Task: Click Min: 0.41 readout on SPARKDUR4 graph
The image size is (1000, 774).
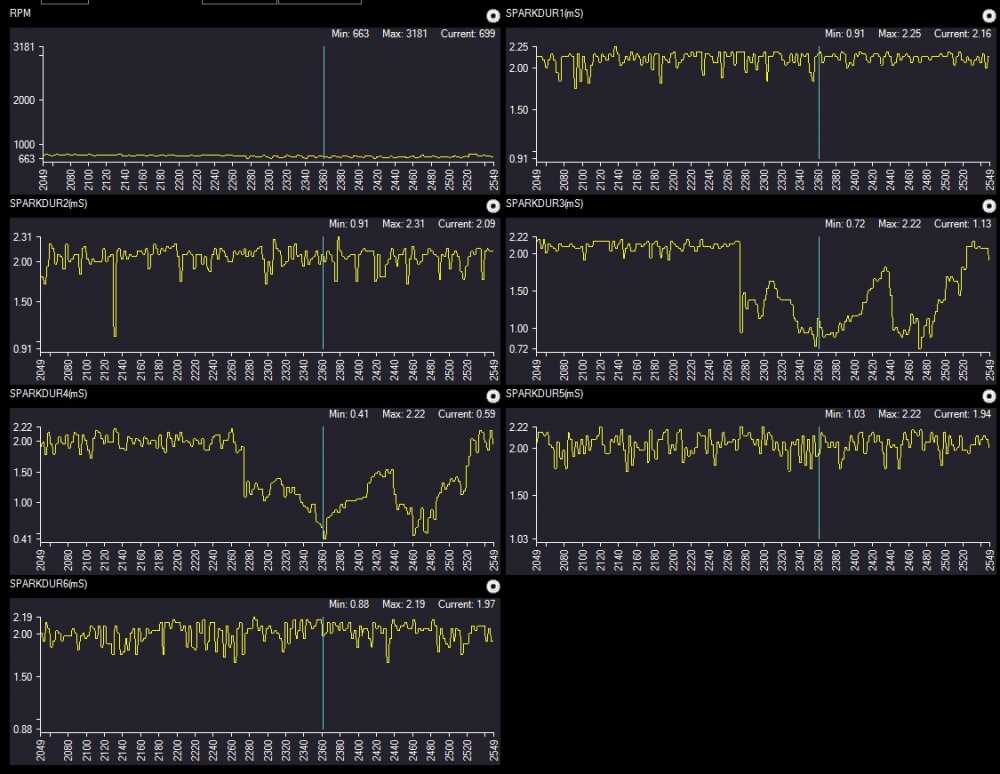Action: (x=350, y=414)
